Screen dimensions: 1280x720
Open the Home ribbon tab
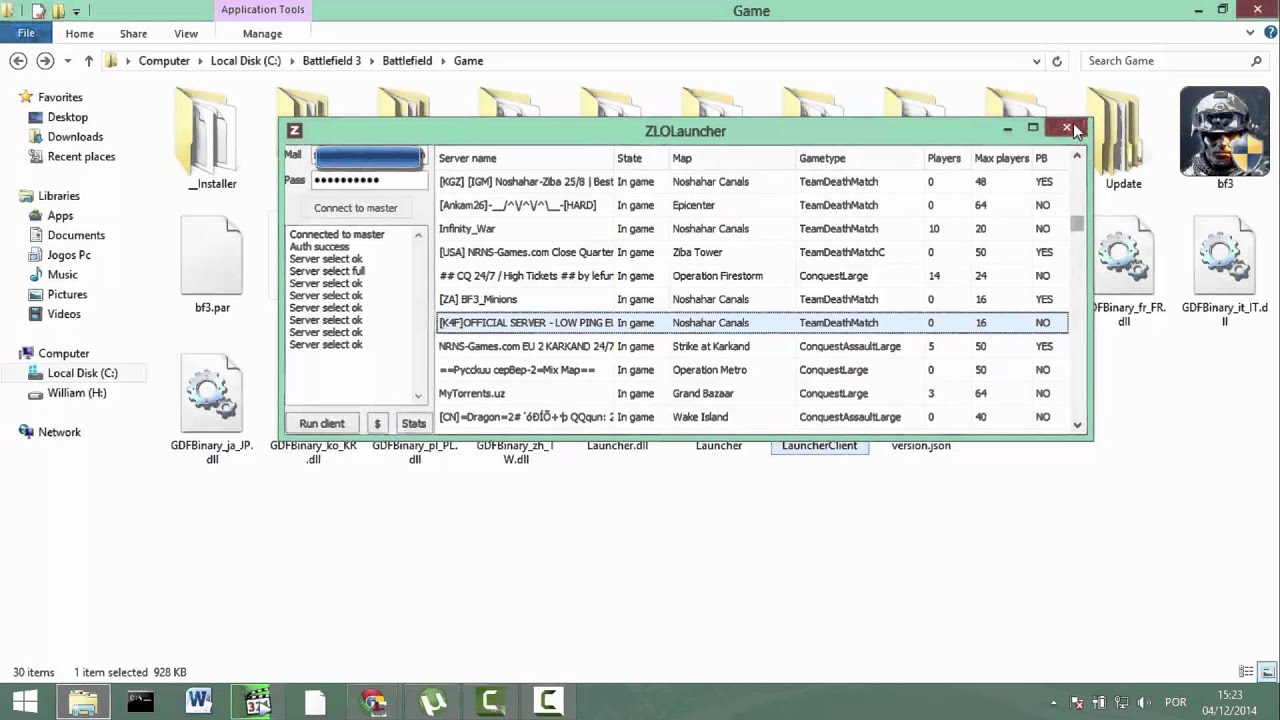point(79,34)
